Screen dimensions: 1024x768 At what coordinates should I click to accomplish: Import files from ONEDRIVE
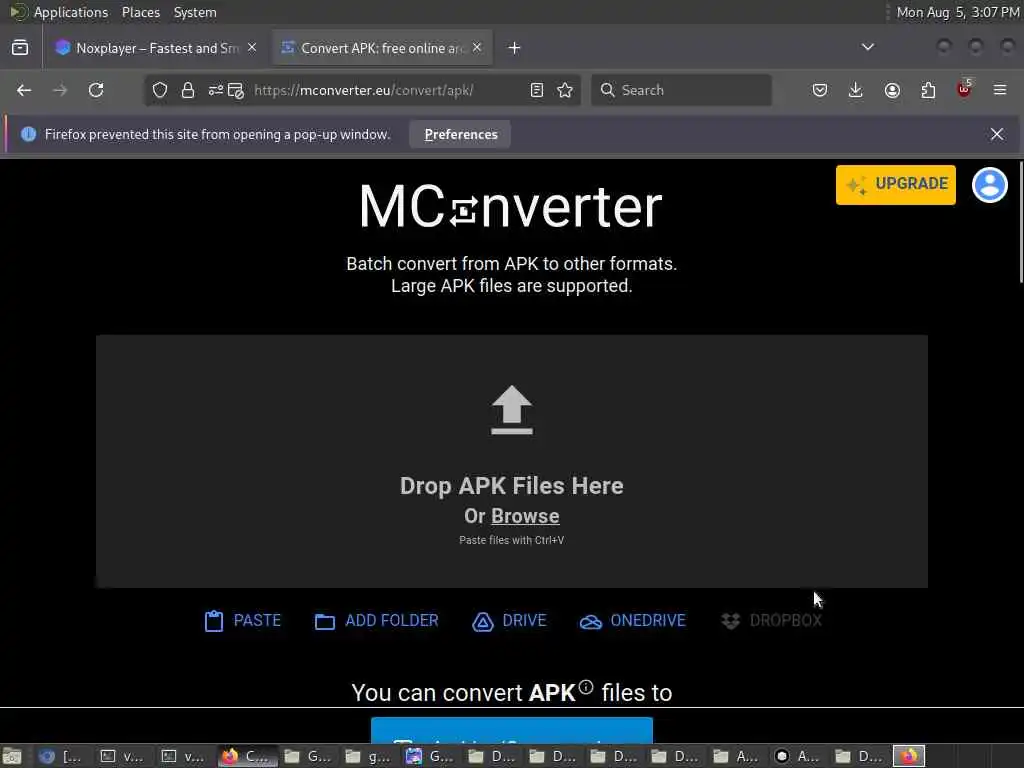click(632, 620)
